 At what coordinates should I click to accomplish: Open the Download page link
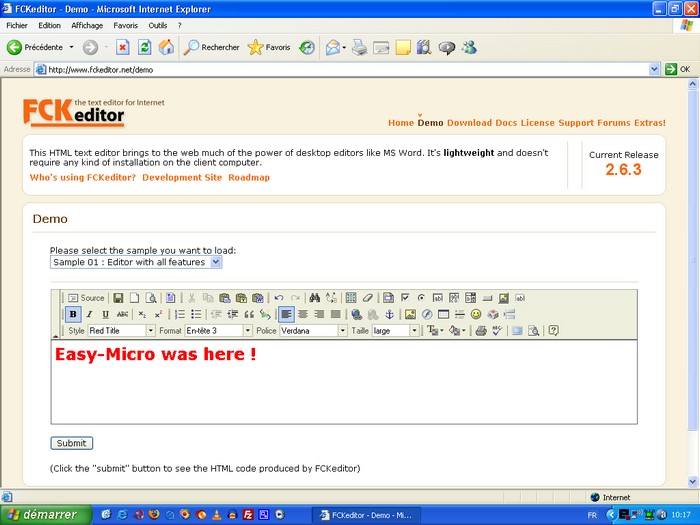(x=469, y=123)
